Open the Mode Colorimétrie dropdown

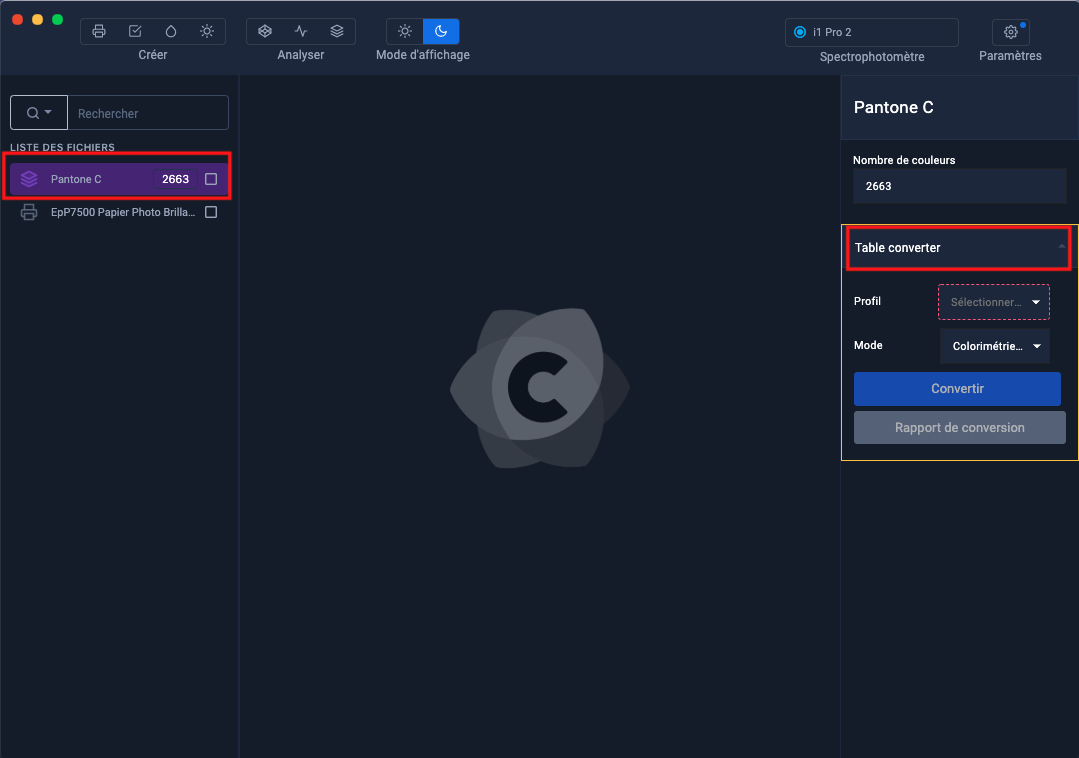click(x=994, y=346)
